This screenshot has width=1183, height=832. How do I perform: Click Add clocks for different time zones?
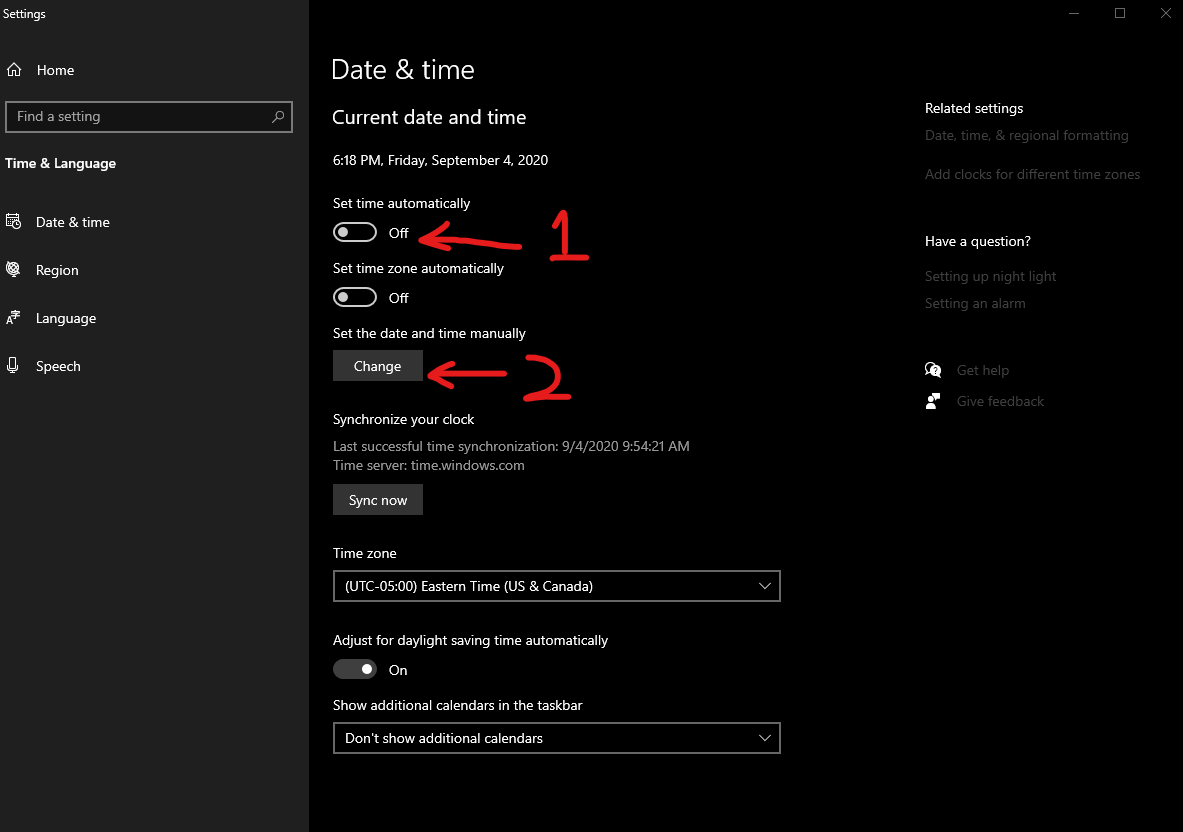point(1032,174)
